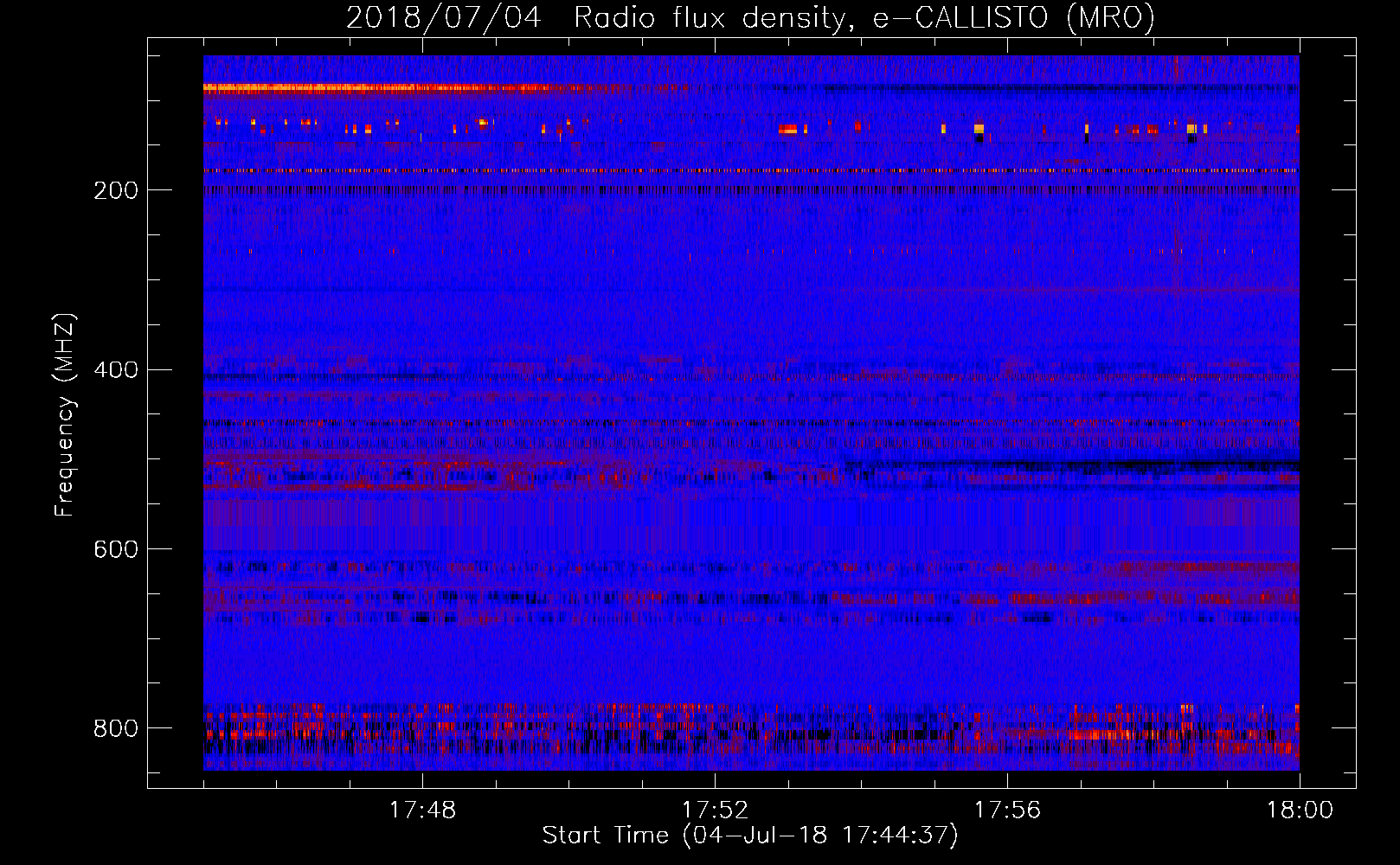Click the 18:00 time tick label
1400x865 pixels.
point(1300,811)
